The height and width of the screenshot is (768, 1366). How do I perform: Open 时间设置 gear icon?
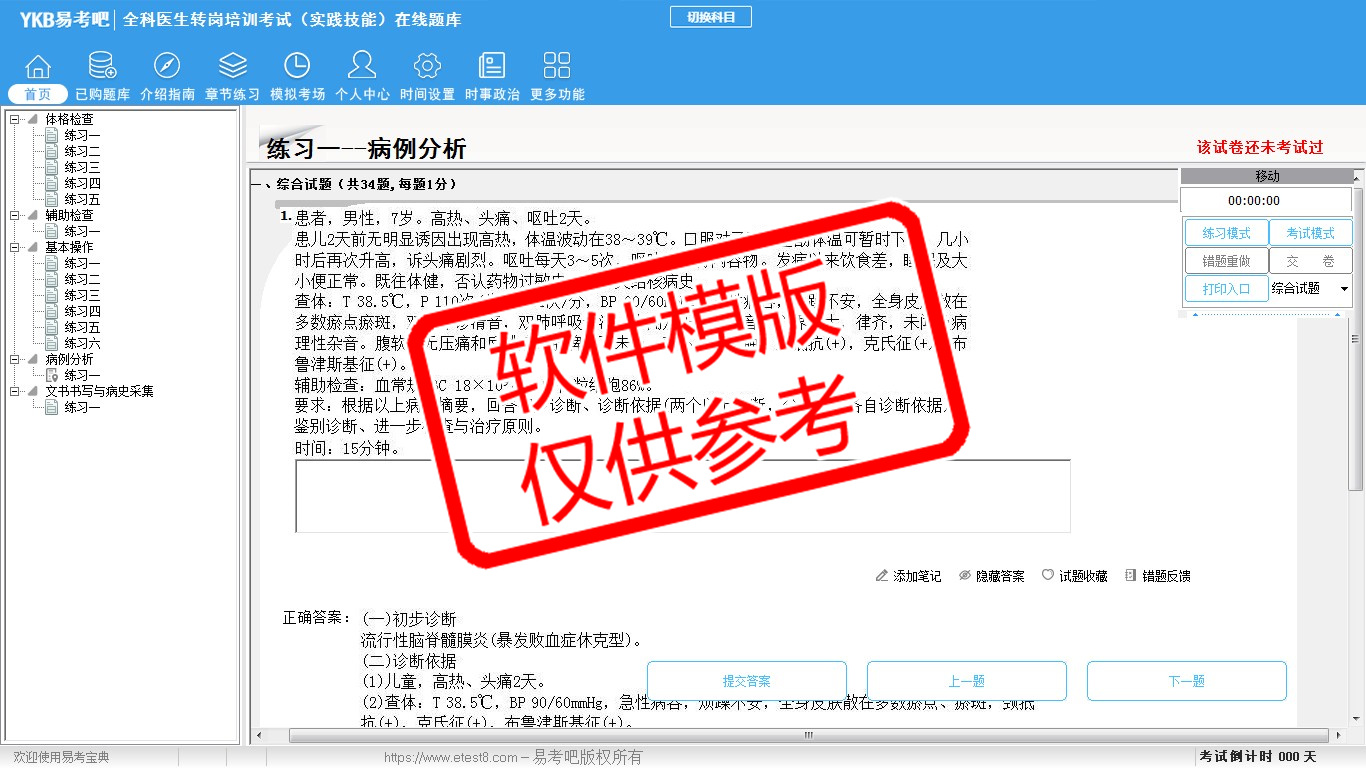click(427, 67)
